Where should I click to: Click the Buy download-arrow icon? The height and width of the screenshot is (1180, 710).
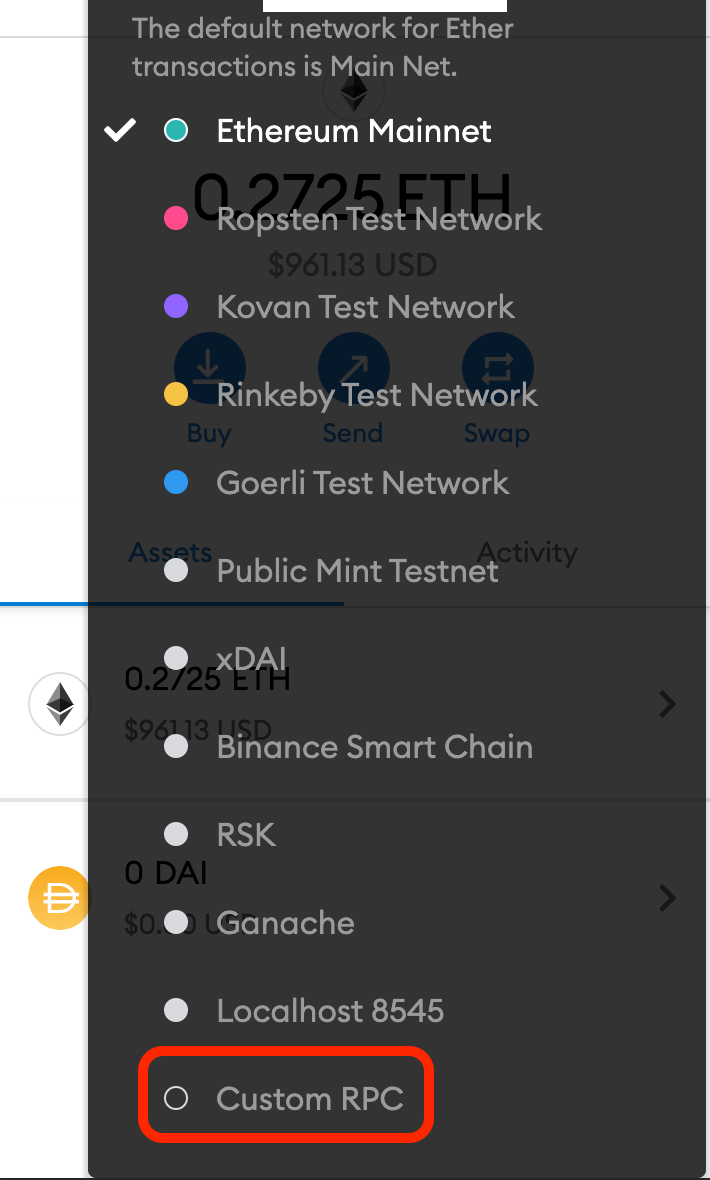(209, 367)
